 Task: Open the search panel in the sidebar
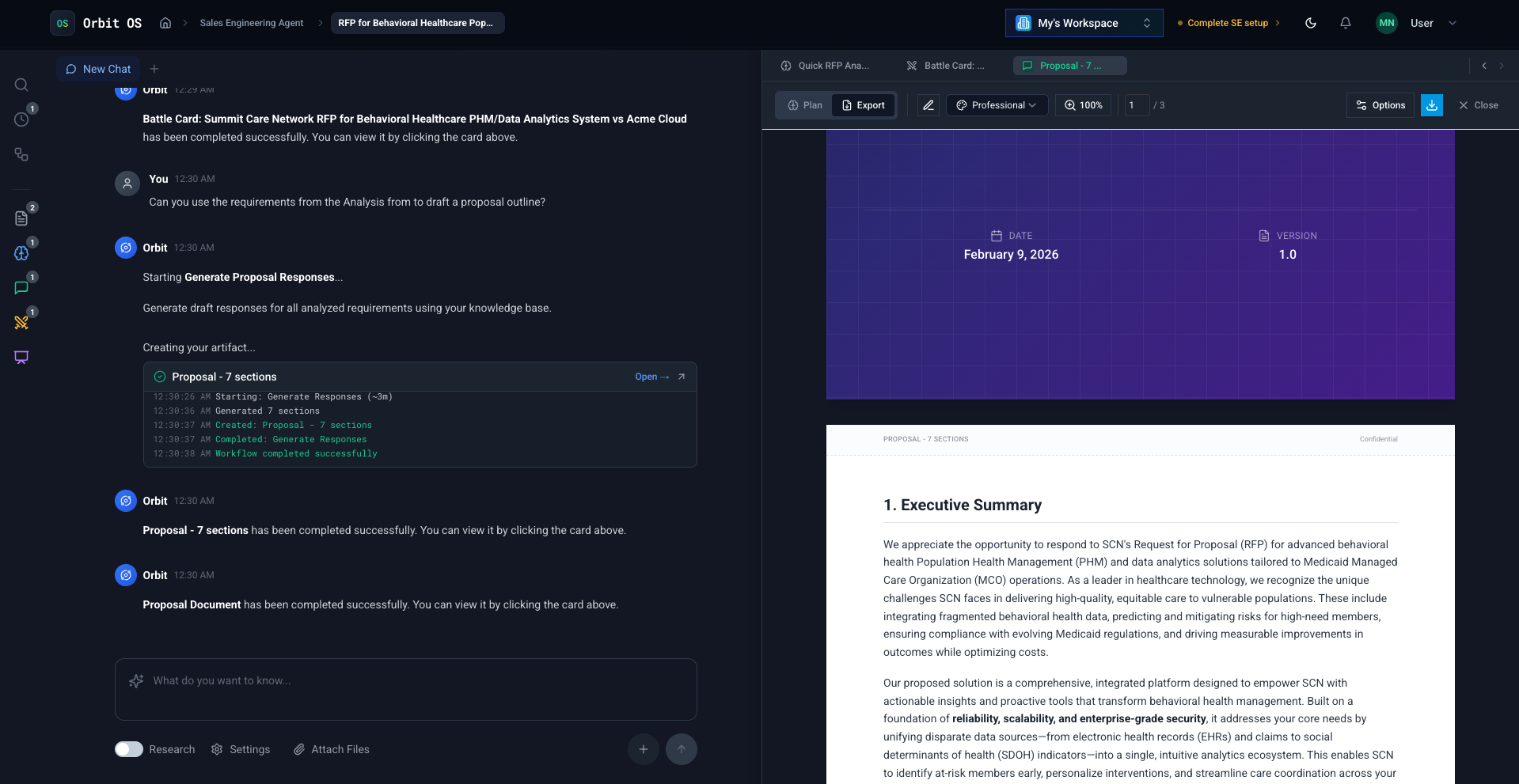(21, 85)
